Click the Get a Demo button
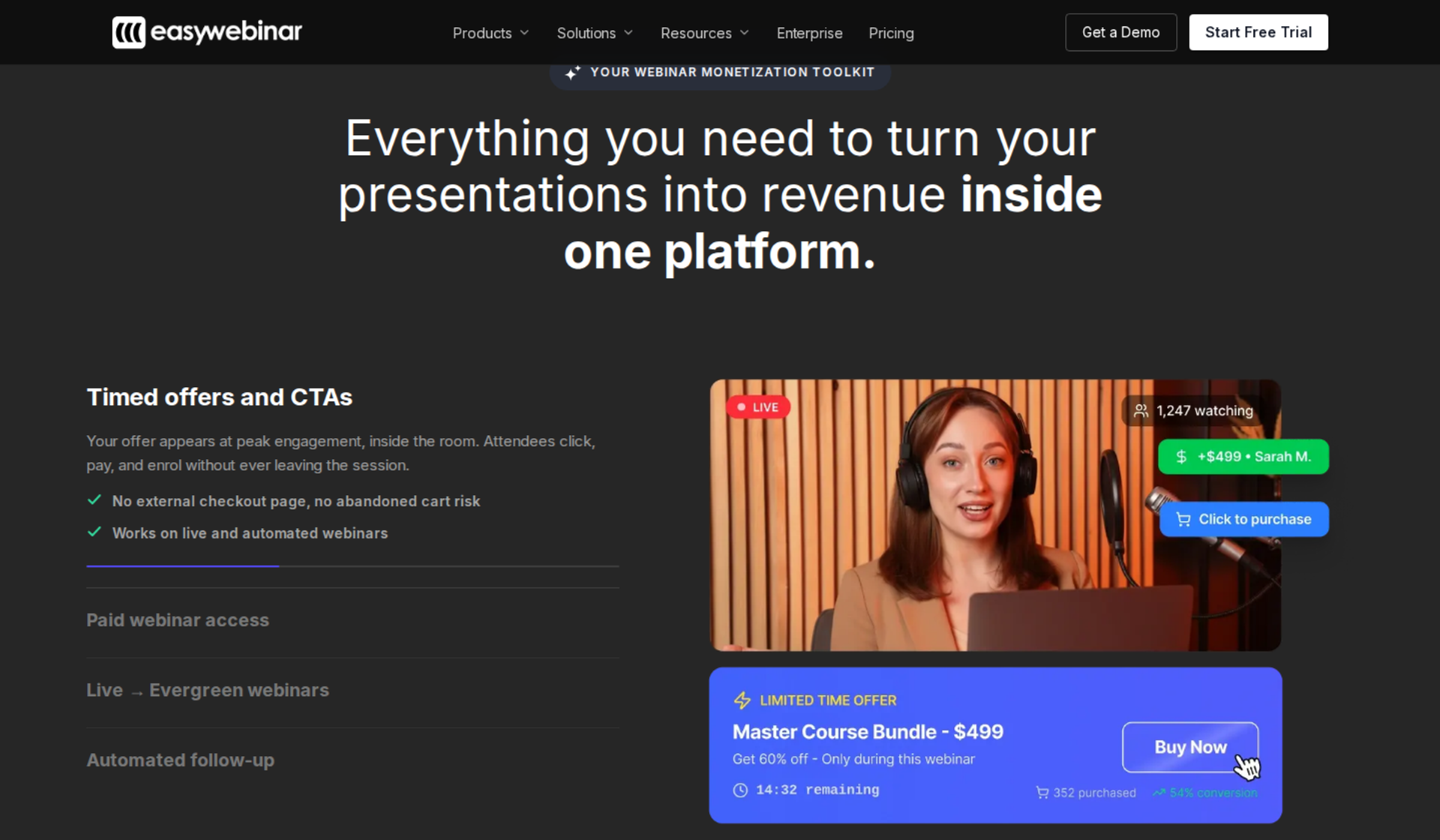Image resolution: width=1440 pixels, height=840 pixels. [x=1120, y=32]
